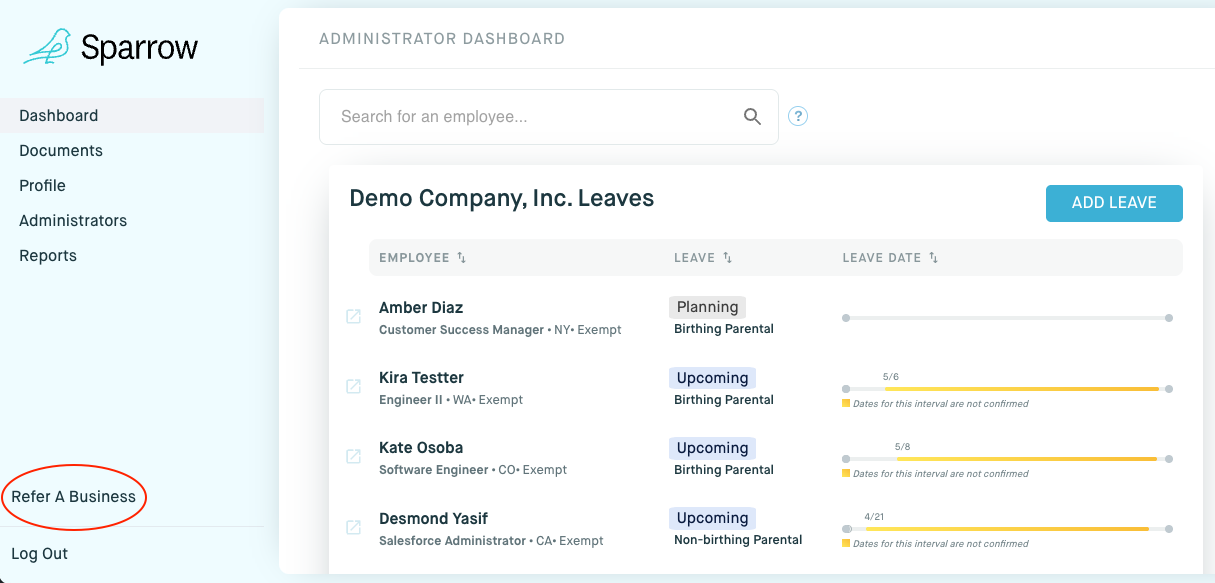Focus the employee search input field

530,117
